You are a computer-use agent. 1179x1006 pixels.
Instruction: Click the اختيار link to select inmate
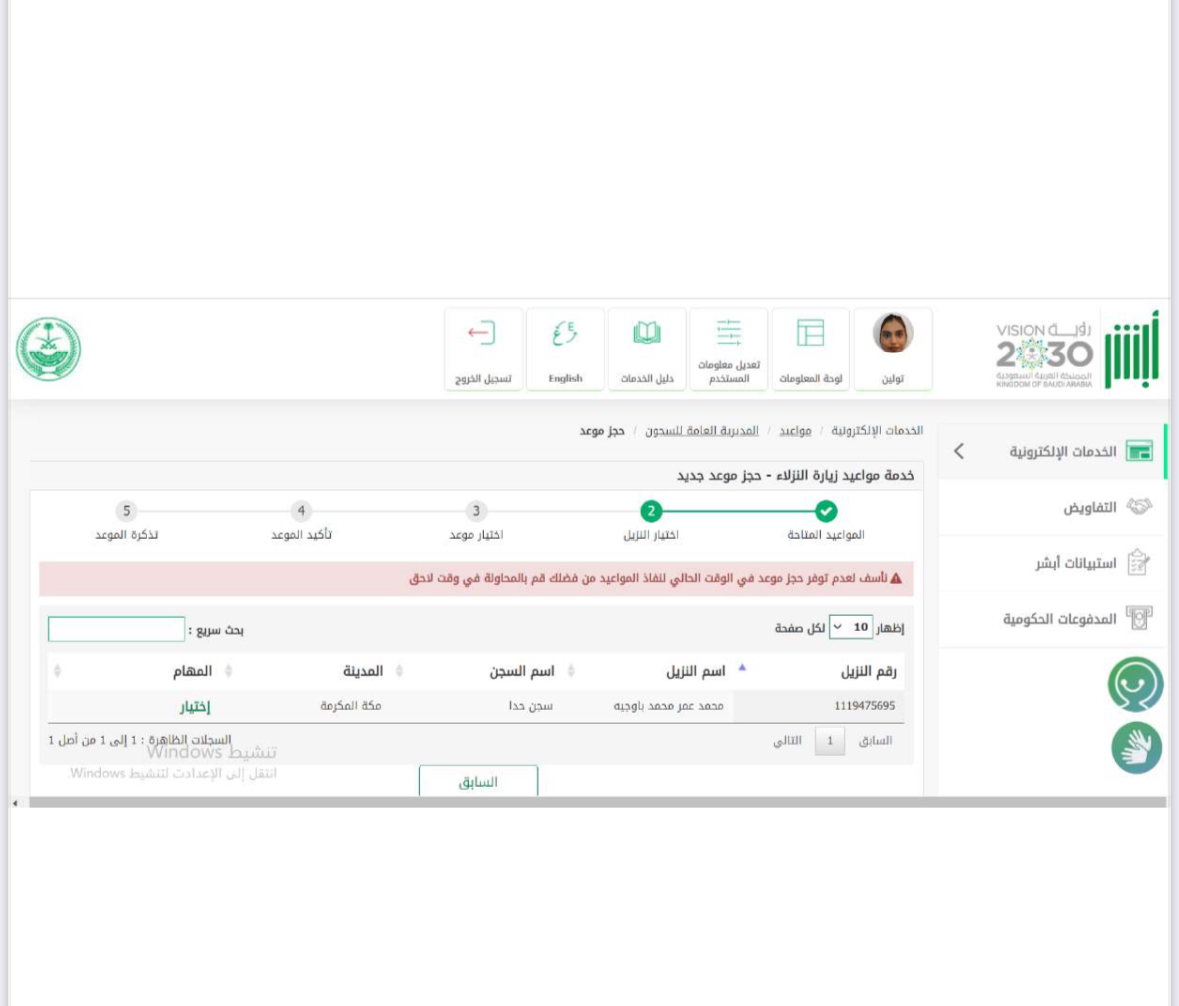[194, 707]
